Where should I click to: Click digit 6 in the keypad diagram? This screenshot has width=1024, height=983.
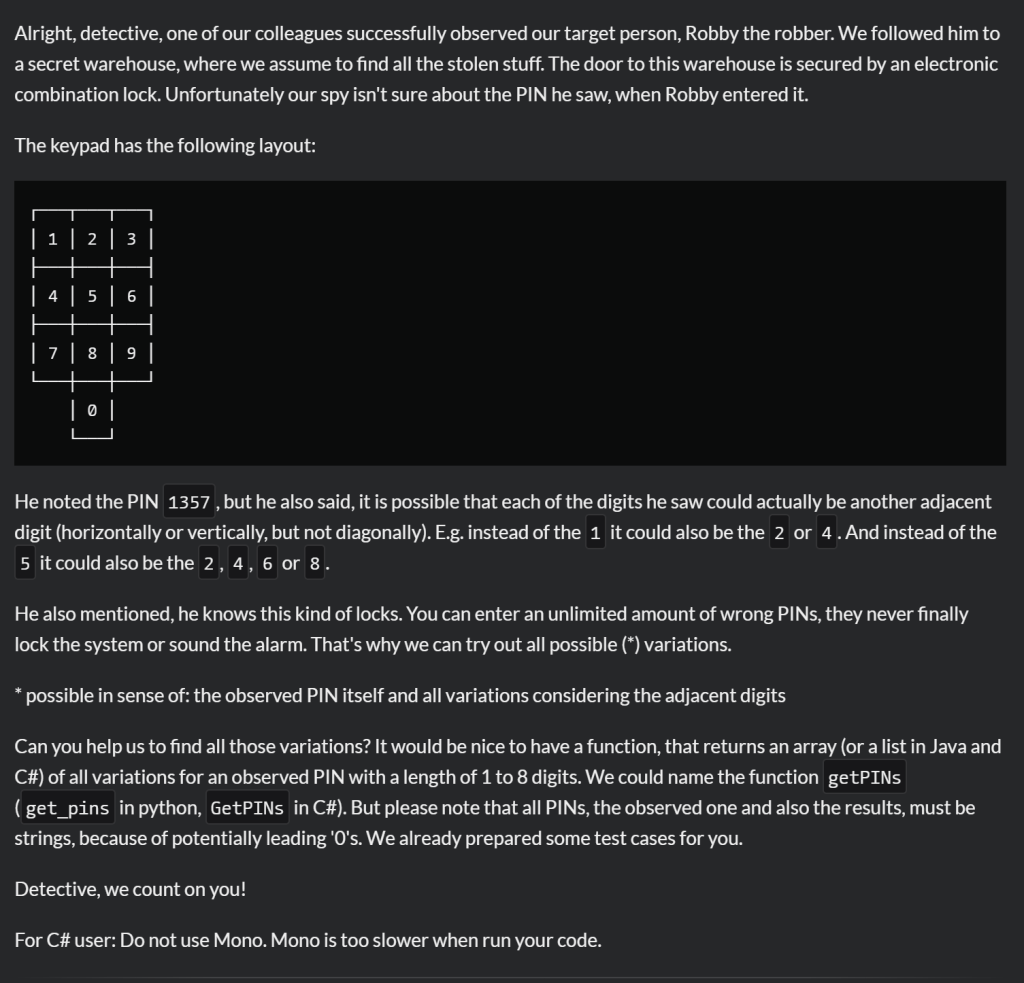click(x=131, y=296)
